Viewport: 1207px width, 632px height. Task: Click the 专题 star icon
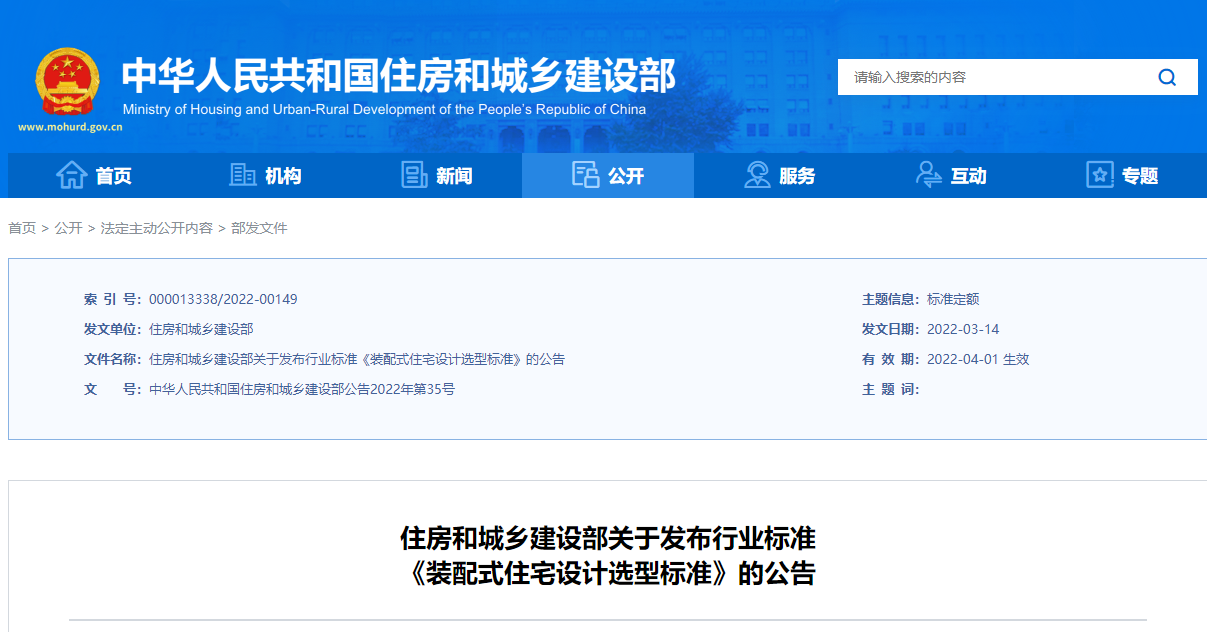tap(1099, 175)
